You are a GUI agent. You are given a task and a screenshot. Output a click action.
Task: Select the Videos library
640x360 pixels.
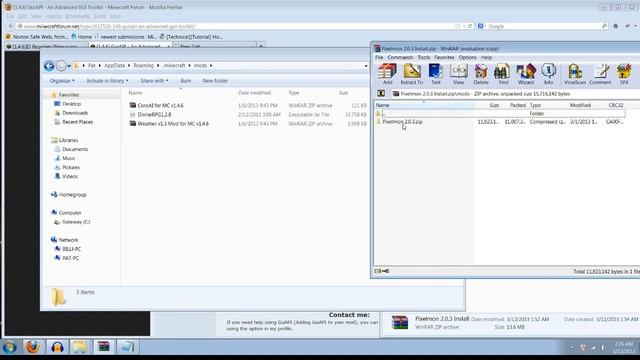pos(70,176)
